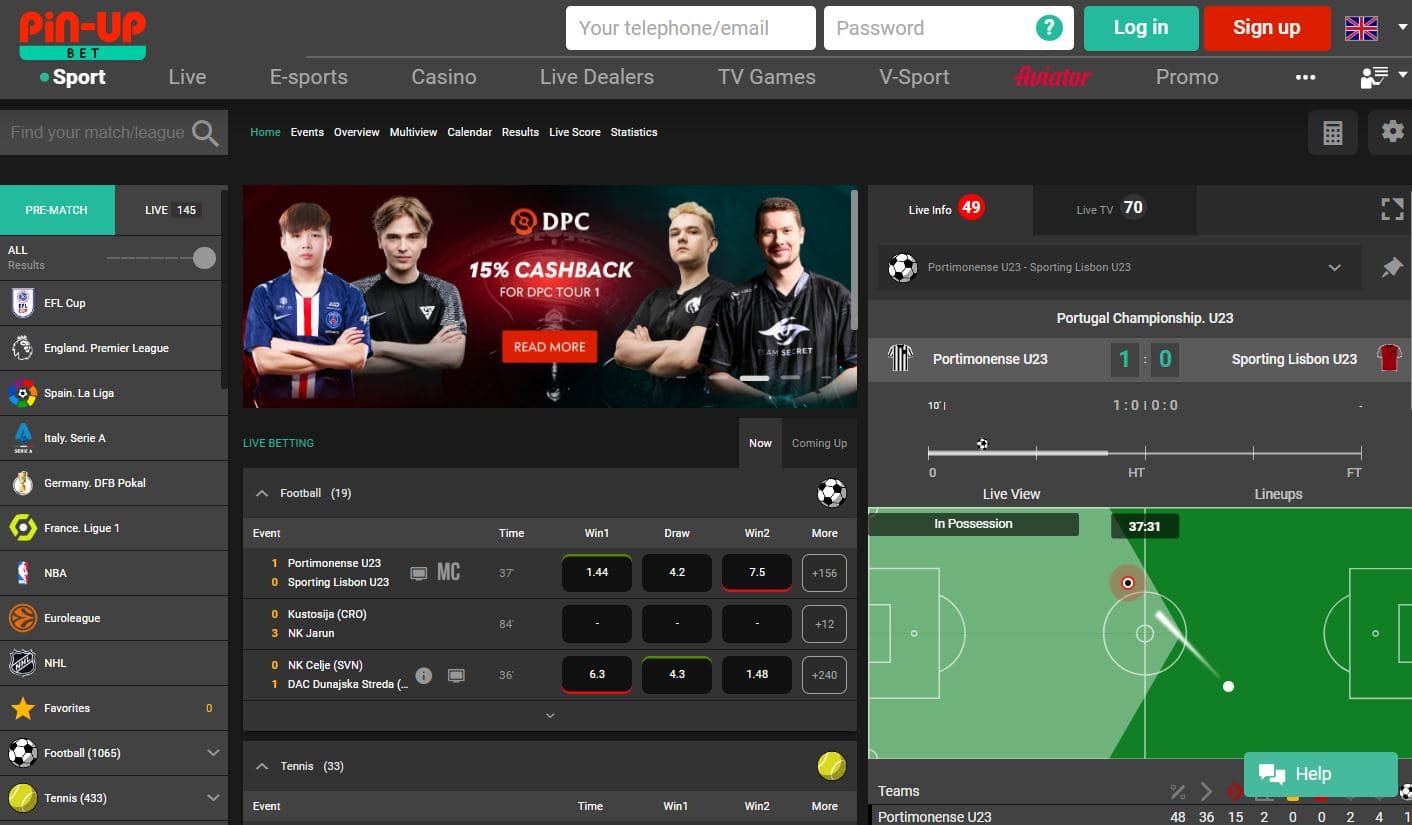The height and width of the screenshot is (825, 1412).
Task: Click the NHL shield icon
Action: tap(22, 663)
